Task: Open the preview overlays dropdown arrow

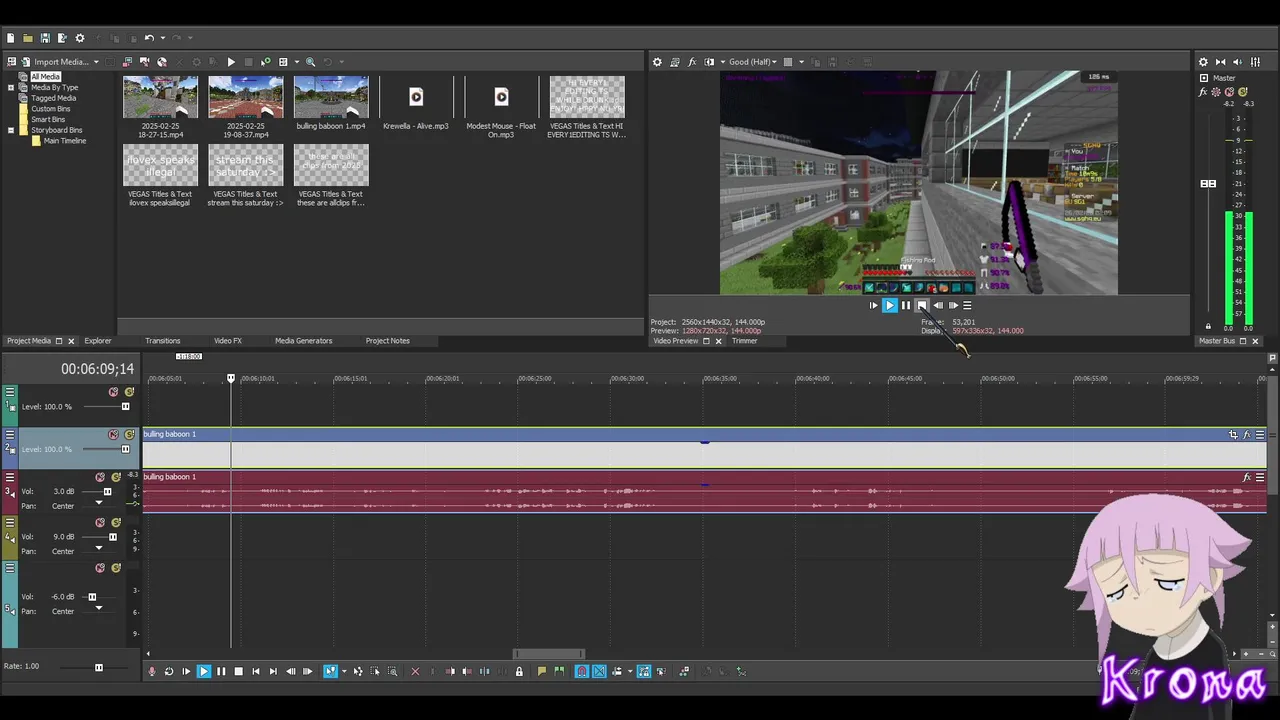Action: [801, 62]
